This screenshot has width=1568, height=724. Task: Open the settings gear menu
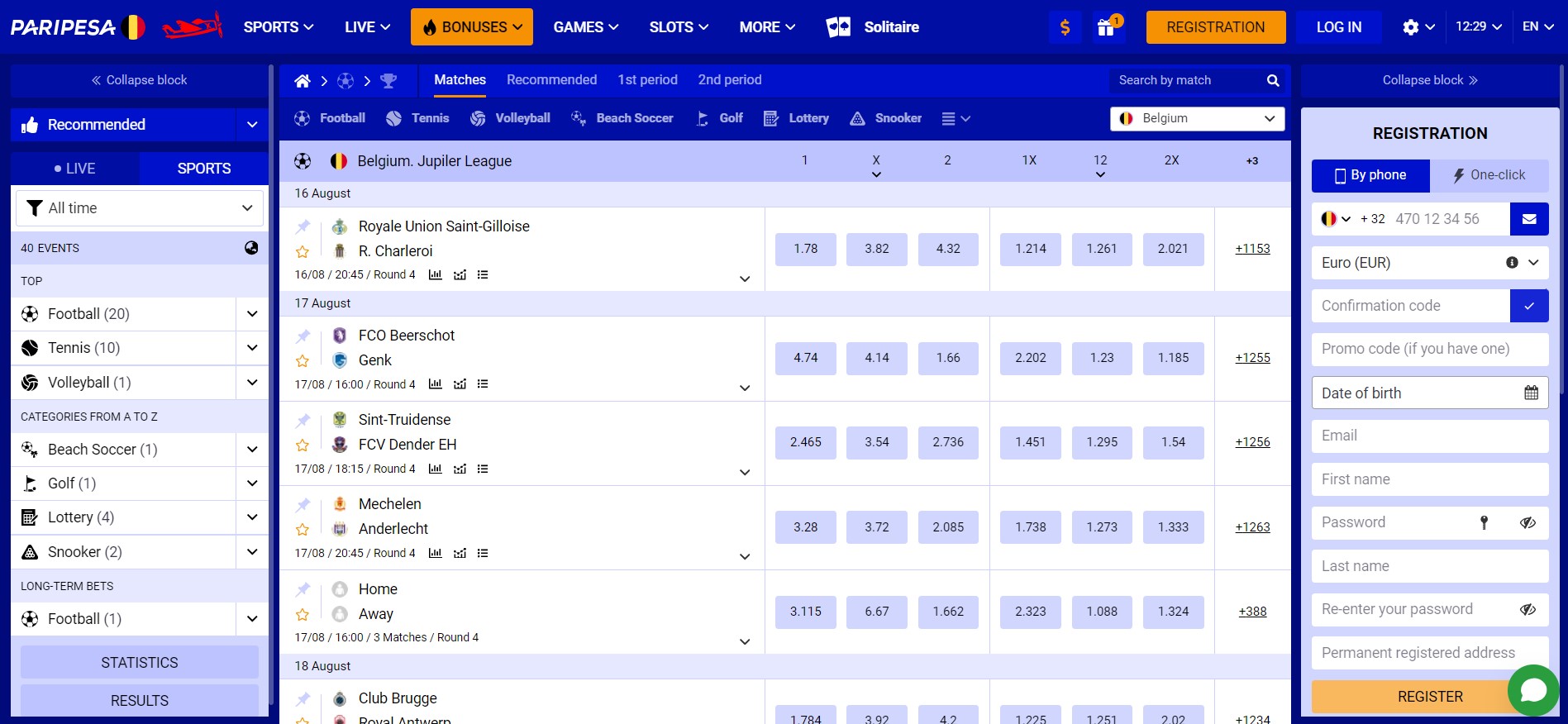[1419, 27]
